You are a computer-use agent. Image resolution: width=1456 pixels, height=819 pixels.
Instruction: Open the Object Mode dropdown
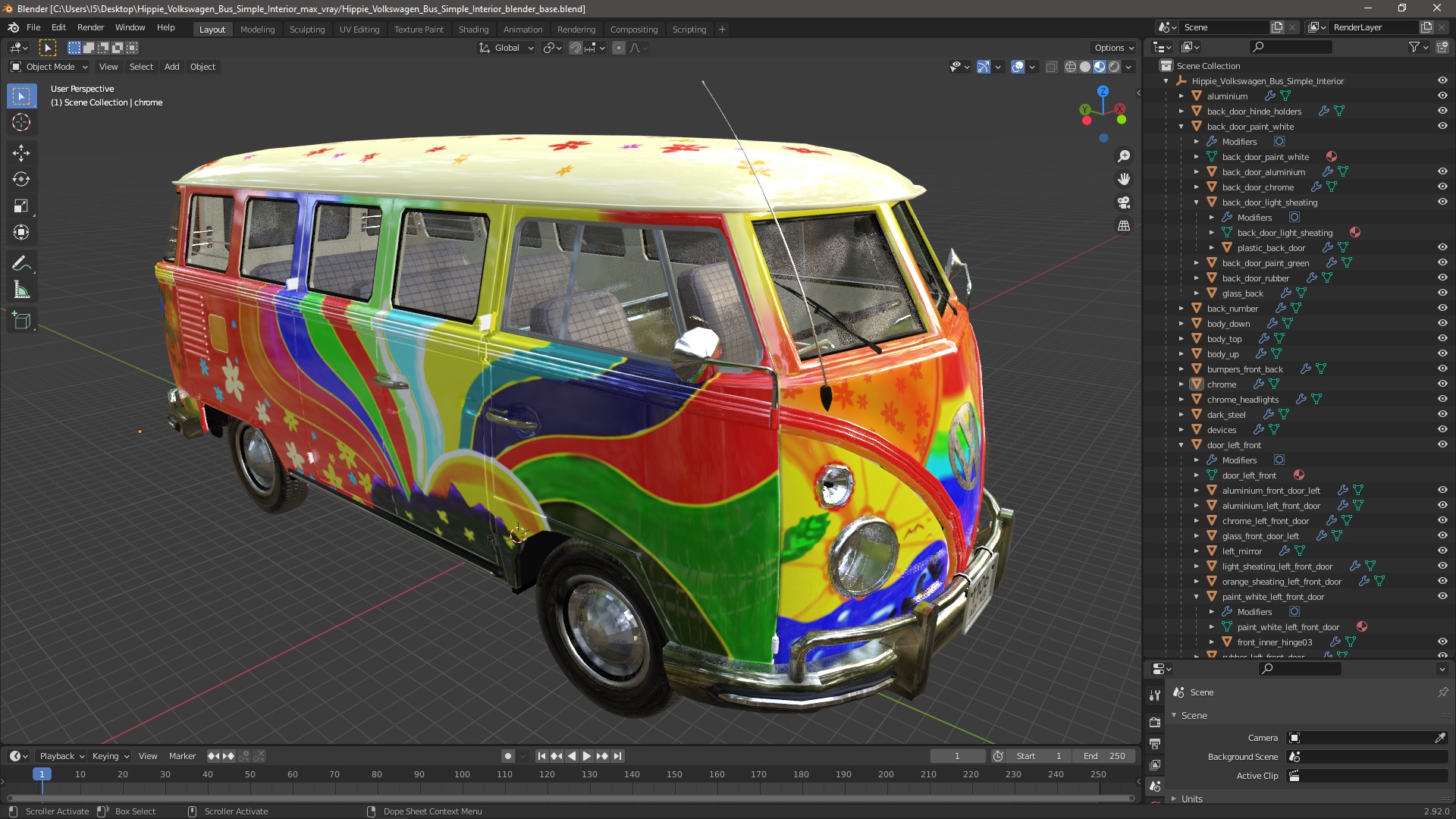tap(49, 67)
